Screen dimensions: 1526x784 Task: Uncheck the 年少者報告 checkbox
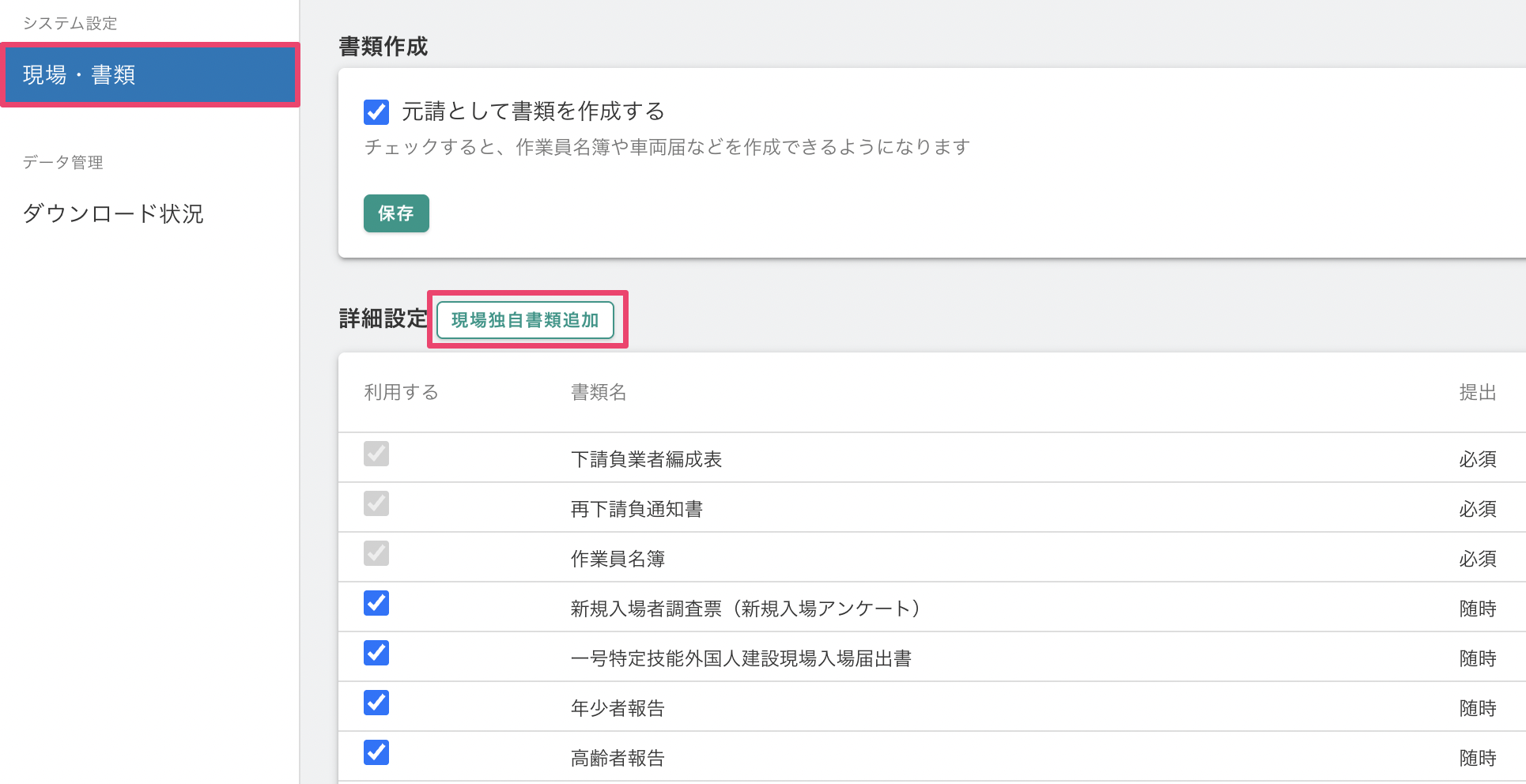(376, 703)
